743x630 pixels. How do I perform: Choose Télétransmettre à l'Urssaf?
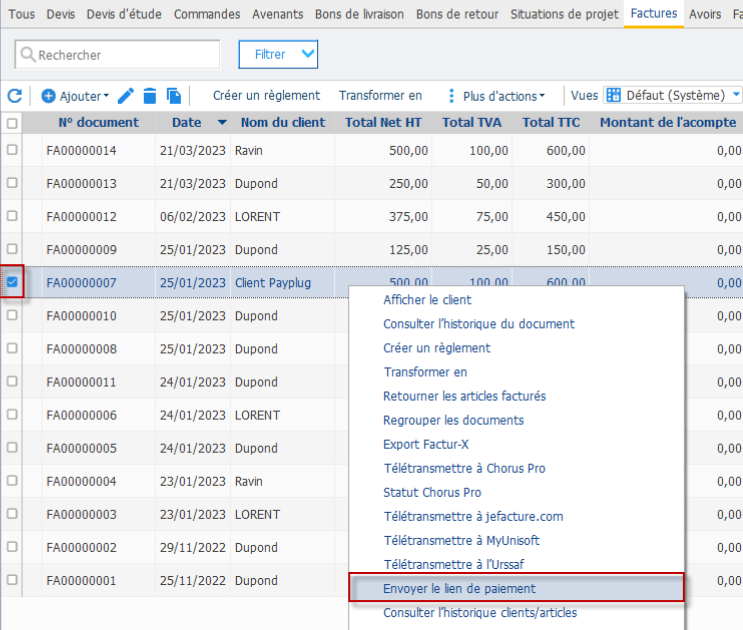[x=454, y=565]
